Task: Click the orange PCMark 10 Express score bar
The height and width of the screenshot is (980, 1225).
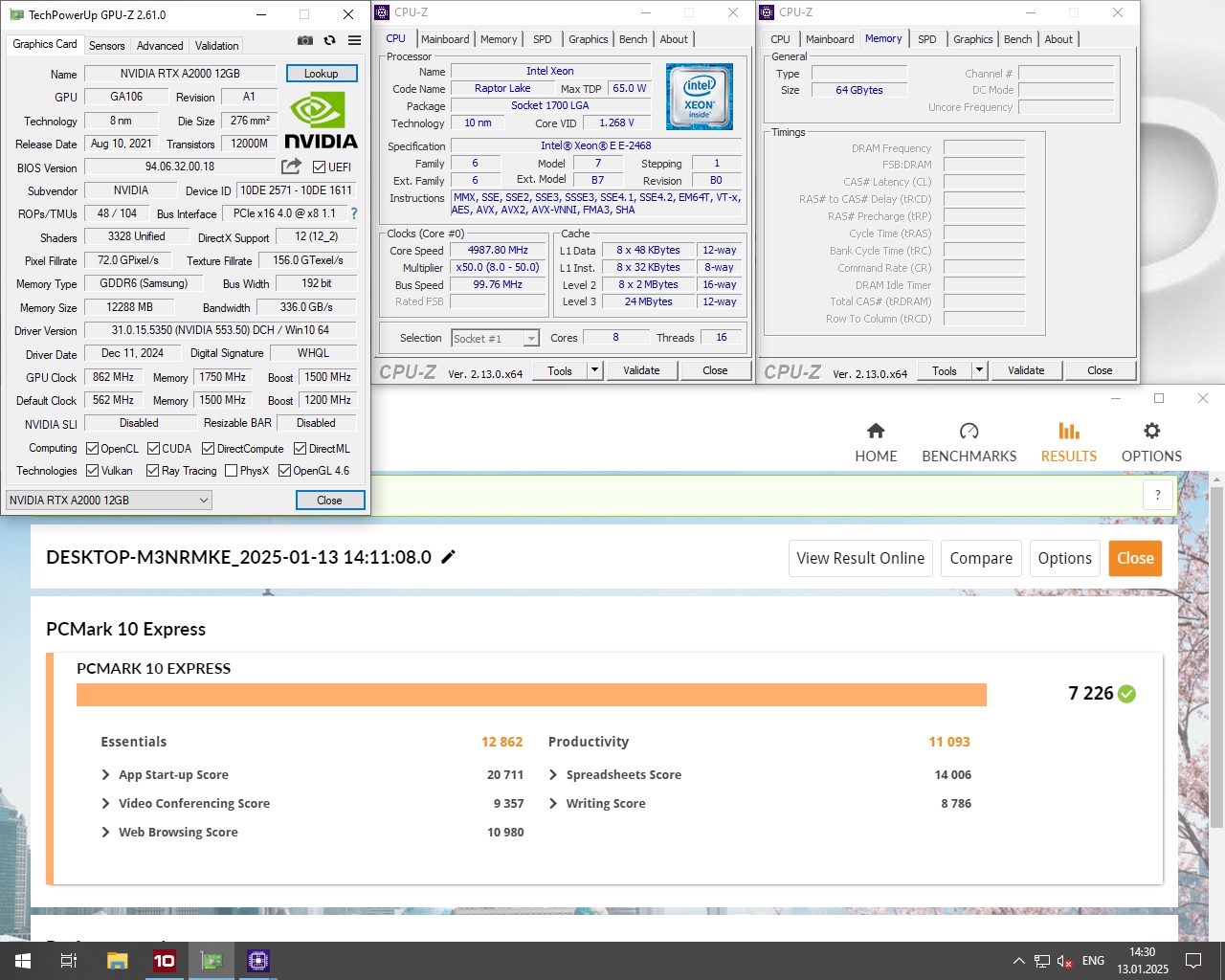Action: tap(531, 695)
